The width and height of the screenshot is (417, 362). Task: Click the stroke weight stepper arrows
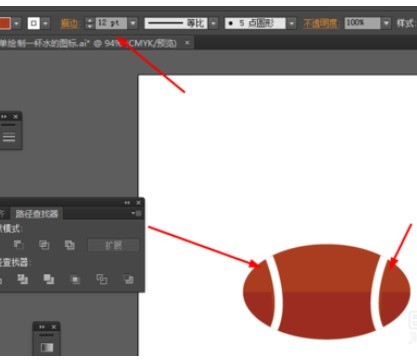(x=89, y=23)
